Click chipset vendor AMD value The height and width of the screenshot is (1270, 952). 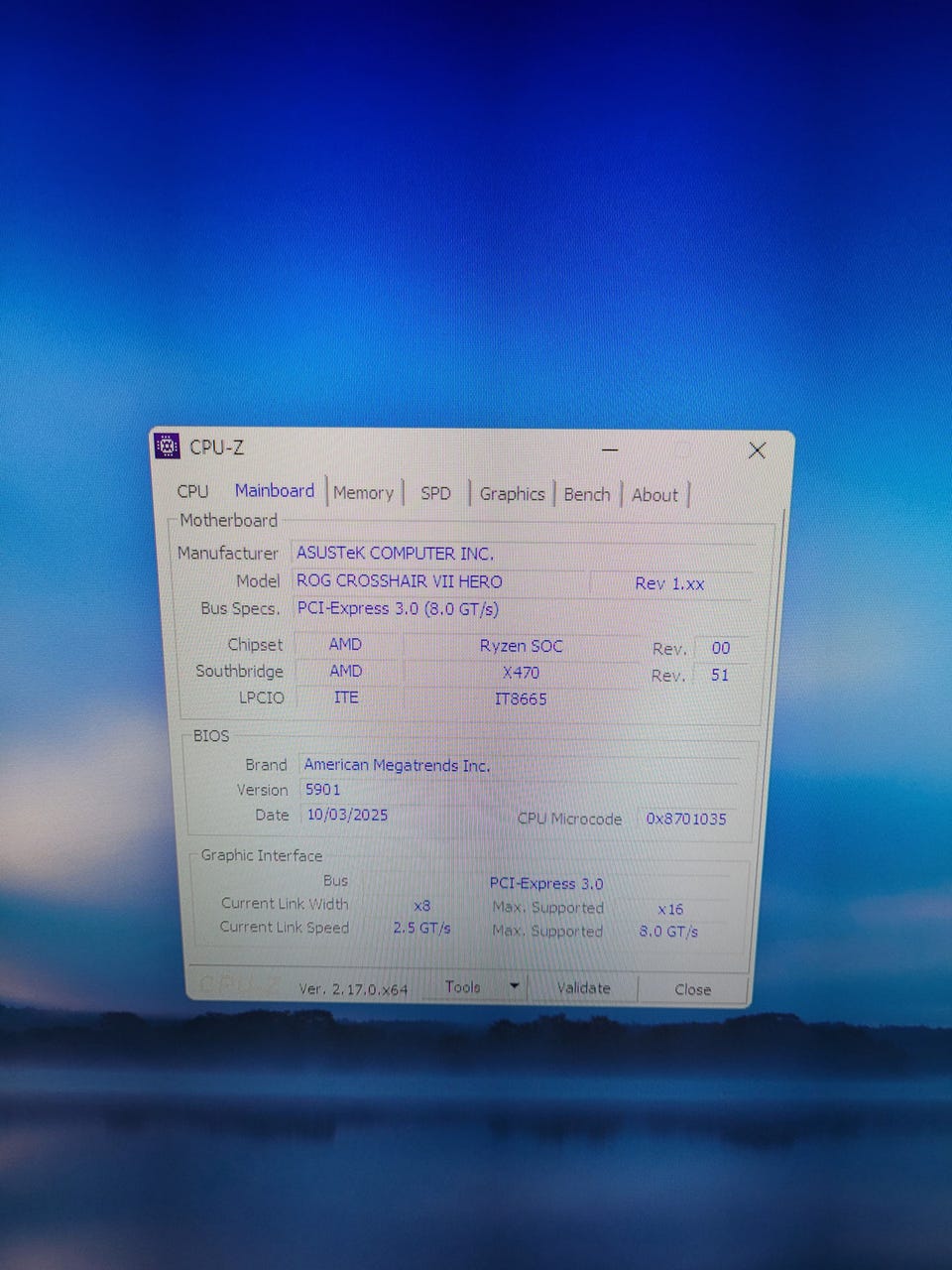click(x=346, y=645)
